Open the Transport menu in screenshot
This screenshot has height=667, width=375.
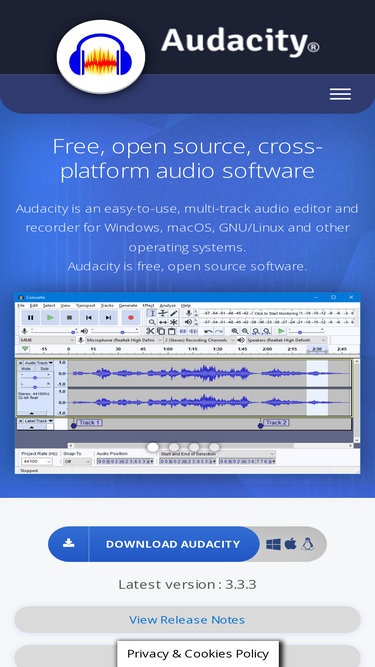pyautogui.click(x=85, y=305)
